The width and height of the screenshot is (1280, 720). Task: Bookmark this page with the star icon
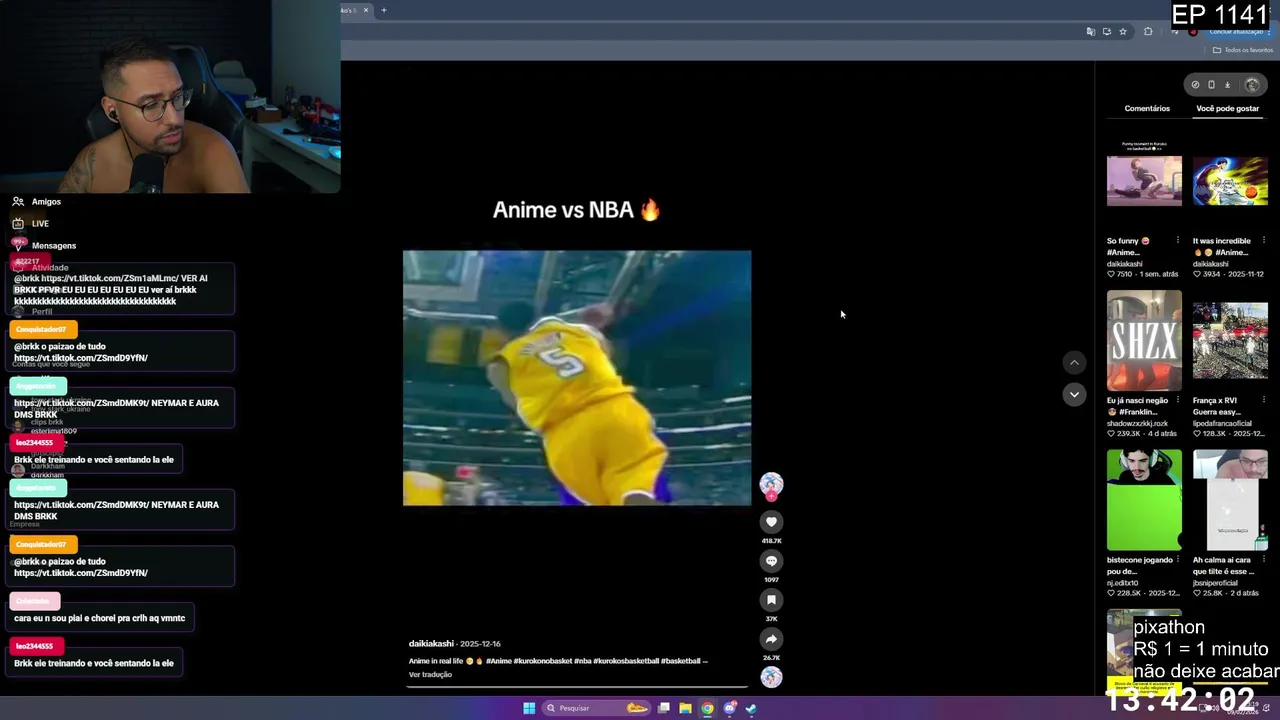click(x=1123, y=32)
